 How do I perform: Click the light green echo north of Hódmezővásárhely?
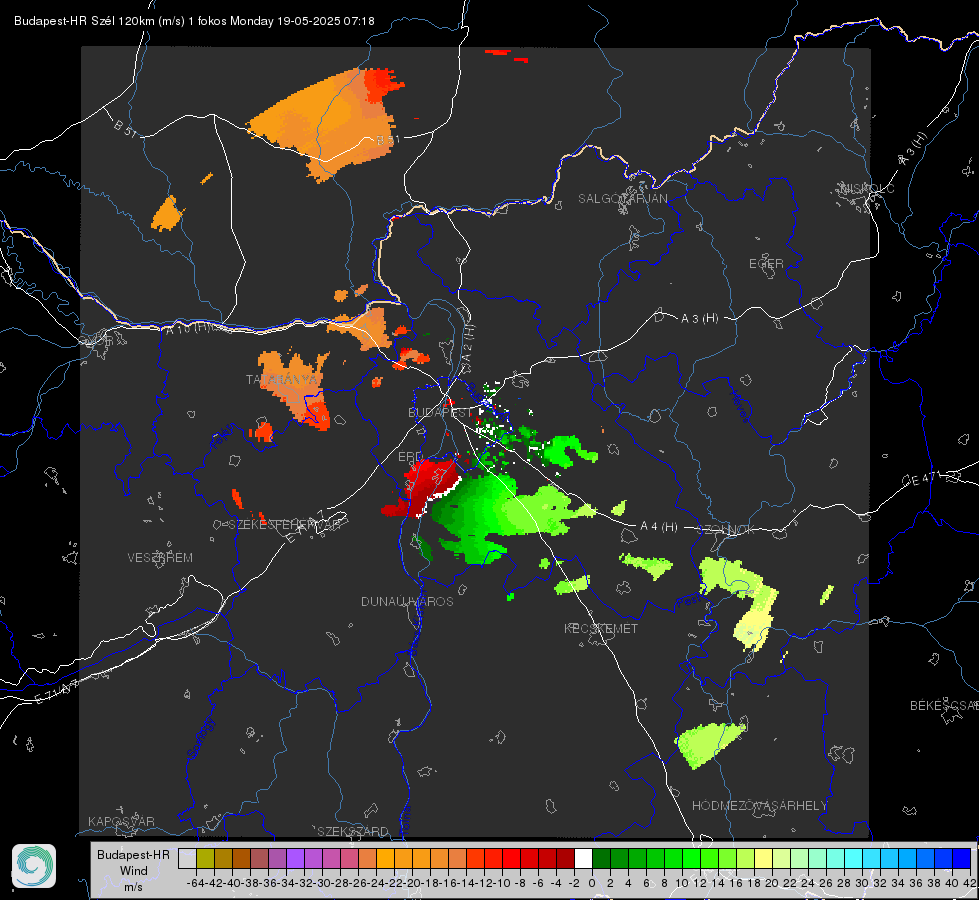click(x=709, y=743)
